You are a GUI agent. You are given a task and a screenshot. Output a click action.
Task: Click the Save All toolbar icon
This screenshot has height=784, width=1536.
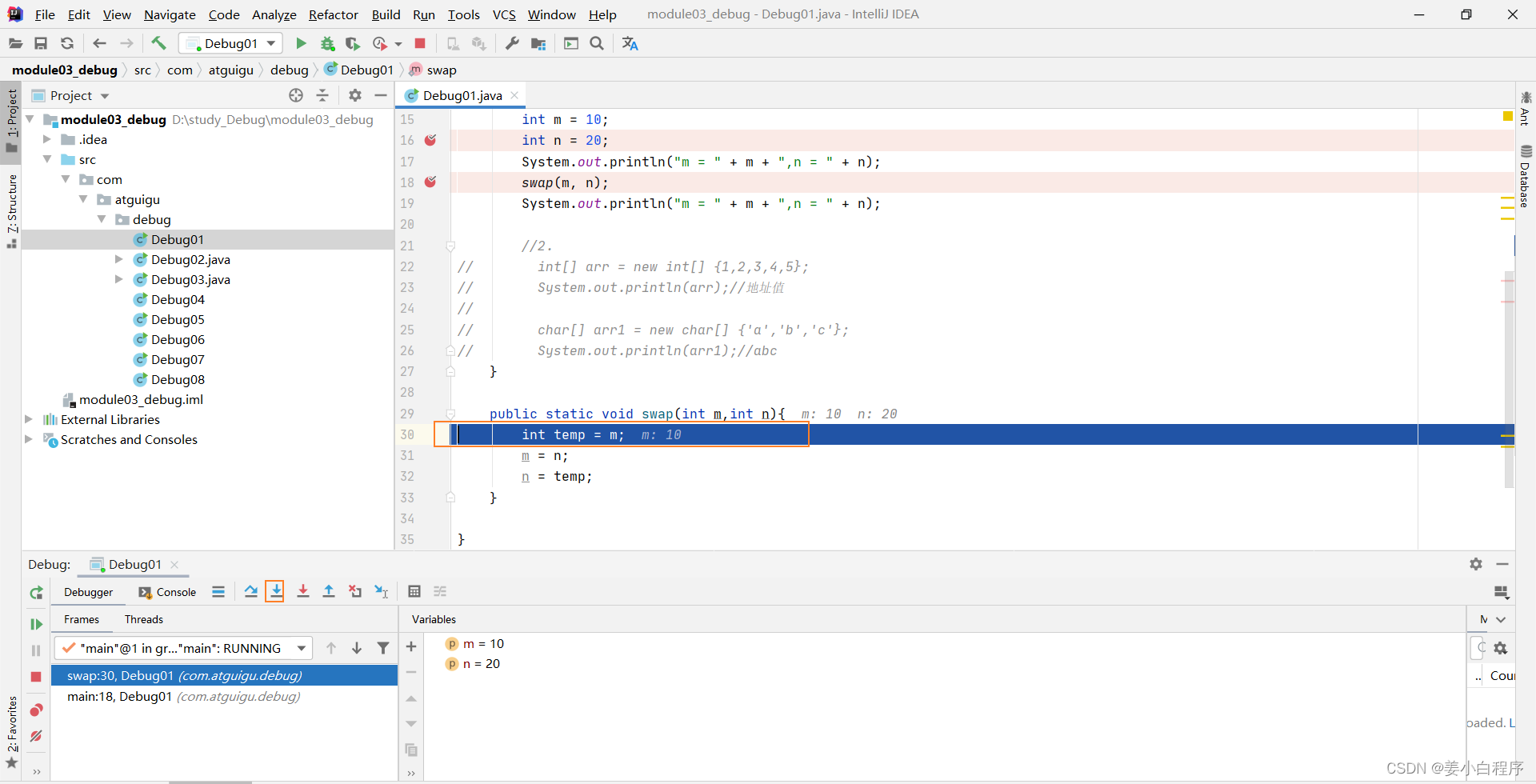[x=41, y=43]
